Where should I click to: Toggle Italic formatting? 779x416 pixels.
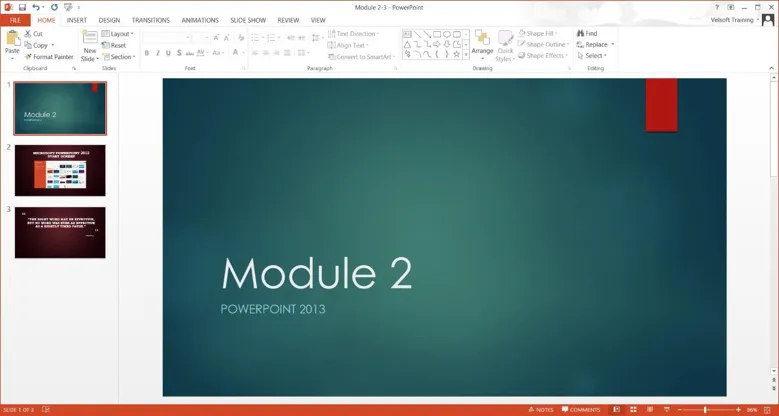[x=157, y=53]
